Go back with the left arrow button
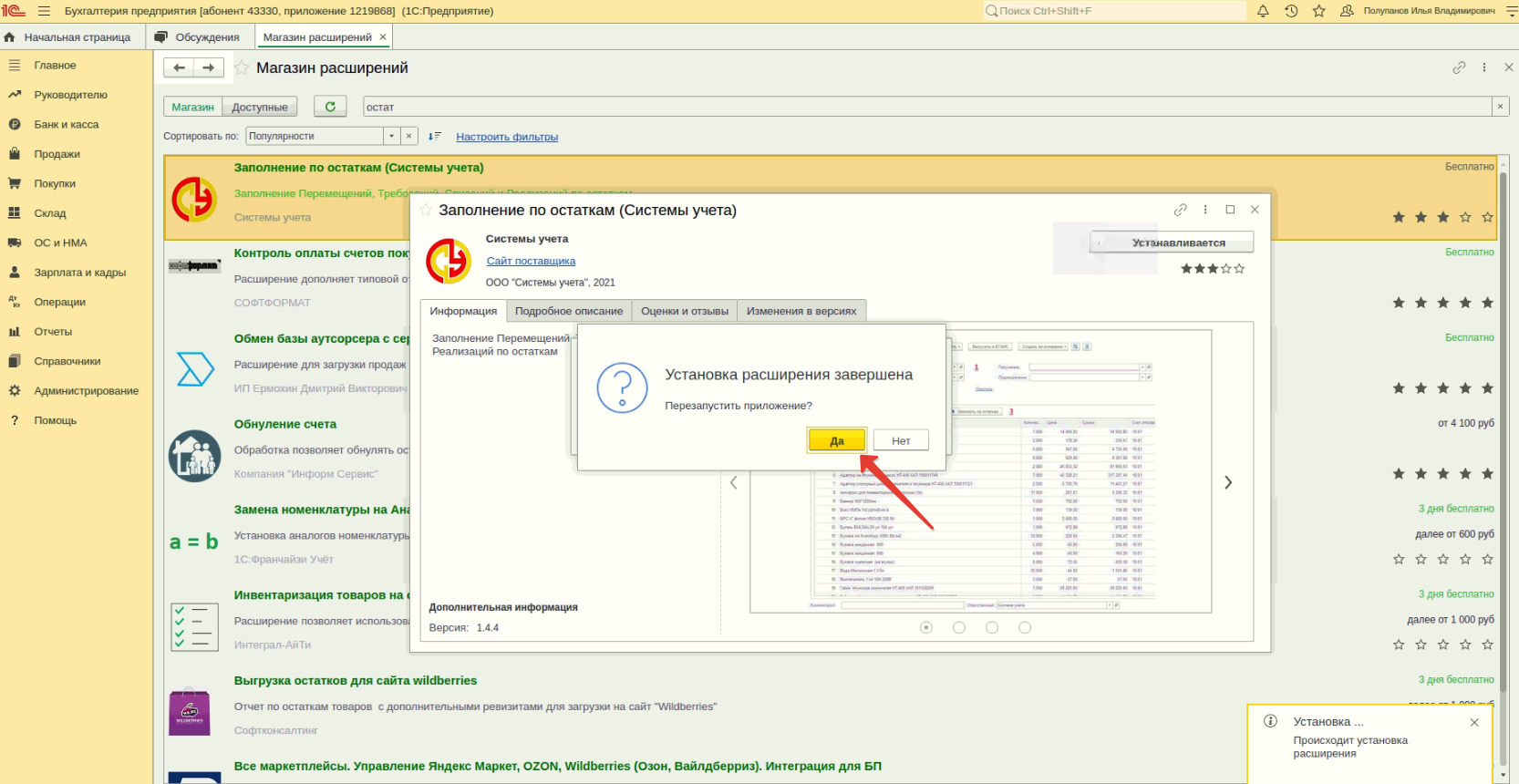 click(x=180, y=67)
